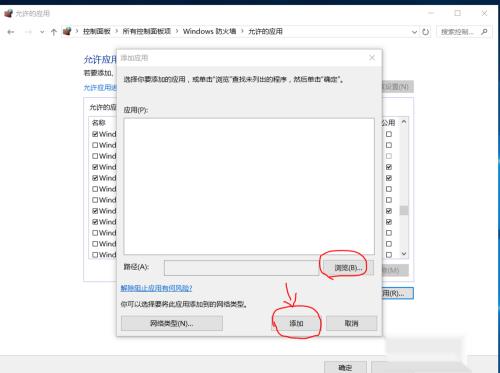Click the 浏览(B)... browse button
Viewport: 500px width, 373px height.
click(x=348, y=268)
